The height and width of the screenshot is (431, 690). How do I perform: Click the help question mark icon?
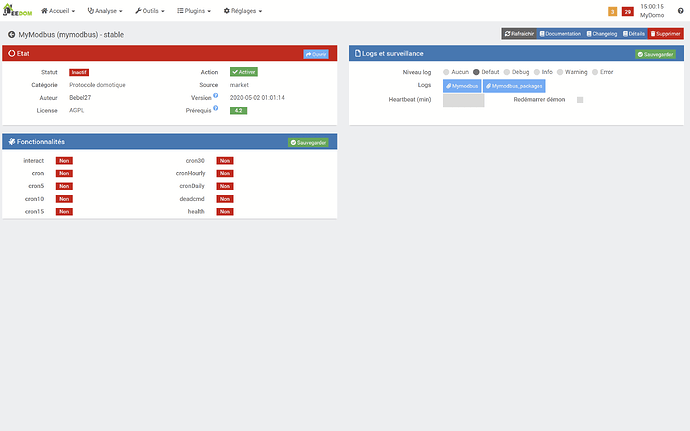680,11
